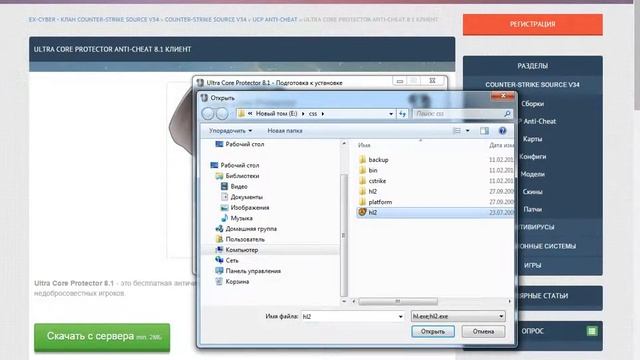Open Сборки in the website sidebar

[533, 104]
